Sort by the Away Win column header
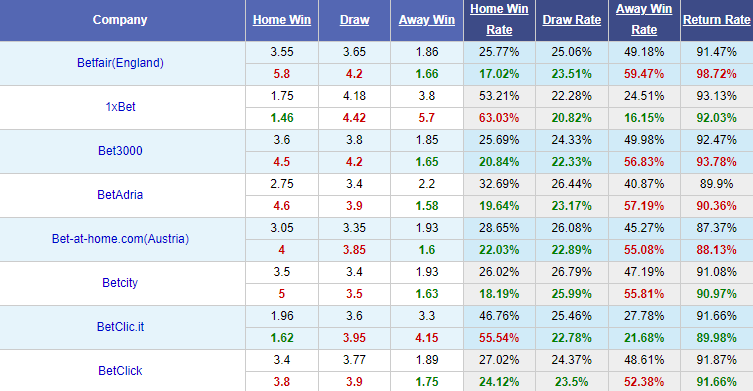753x391 pixels. pos(426,20)
